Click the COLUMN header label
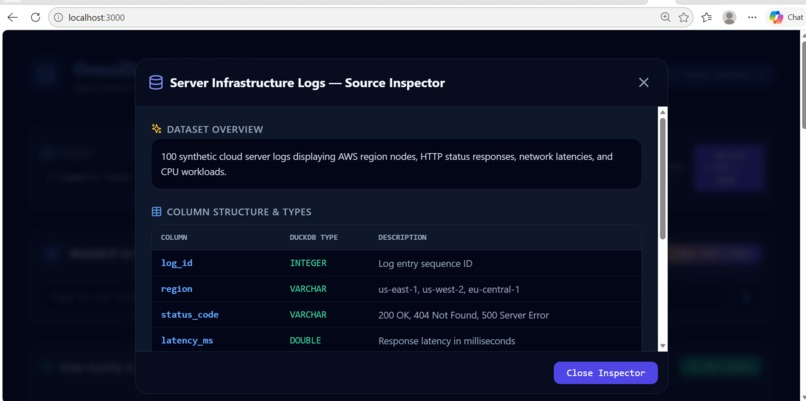 (174, 238)
